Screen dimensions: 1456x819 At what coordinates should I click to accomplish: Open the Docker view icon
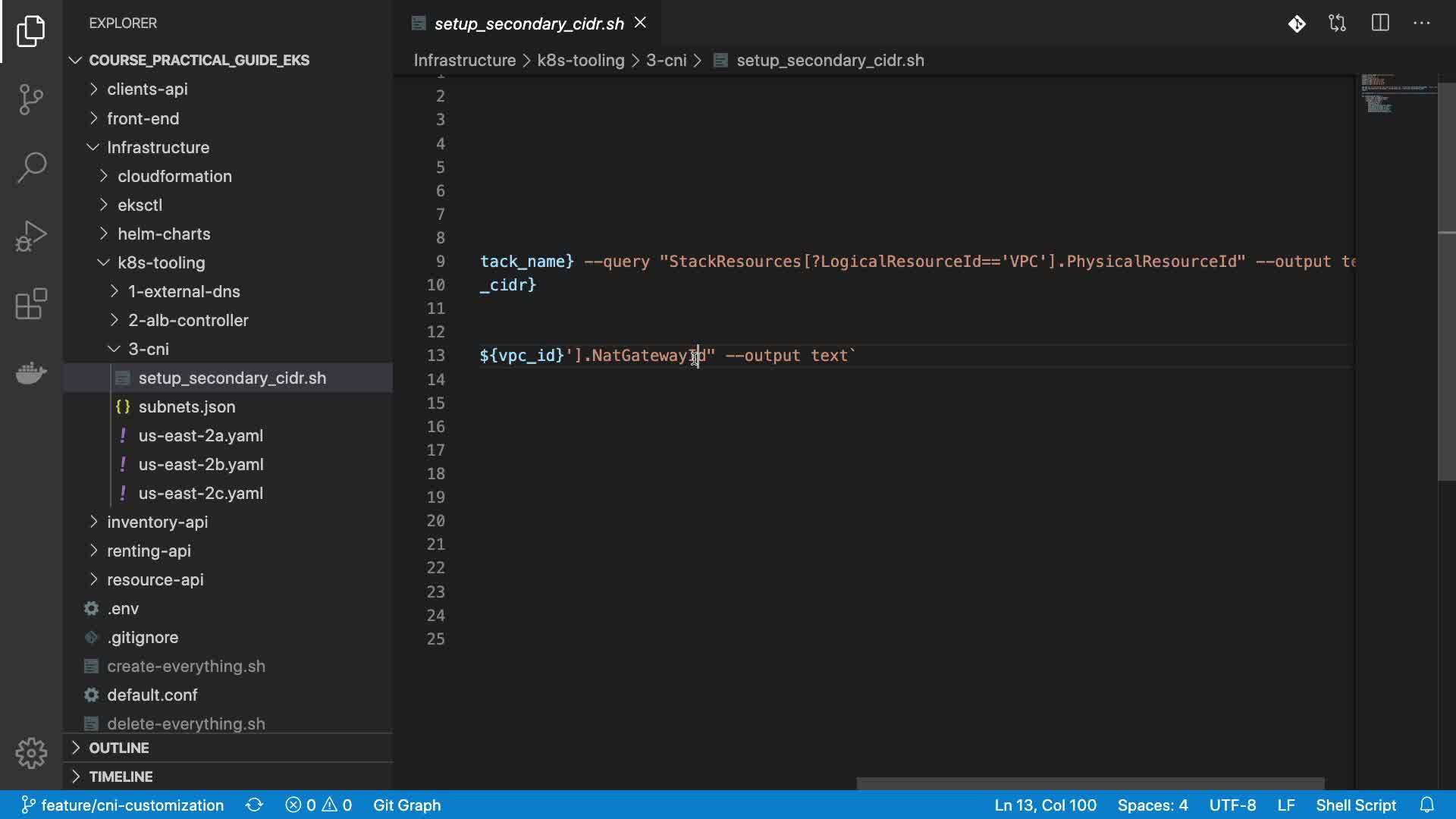coord(31,373)
